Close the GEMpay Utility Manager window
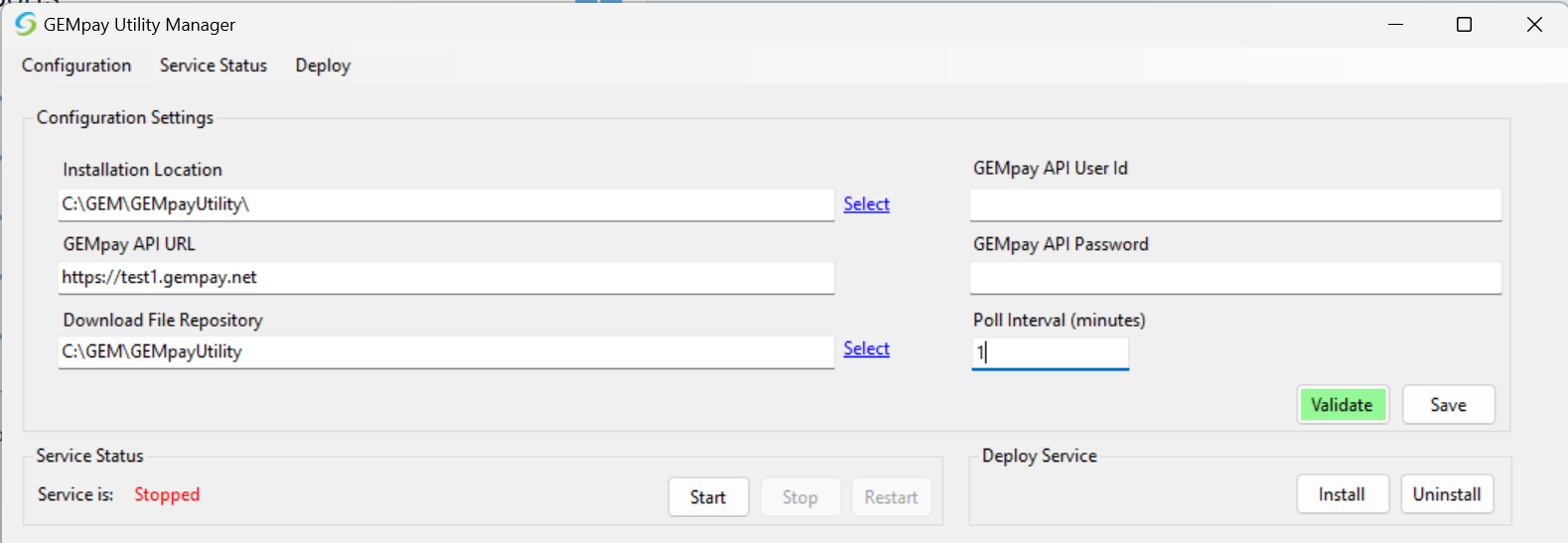This screenshot has width=1568, height=543. 1534,25
